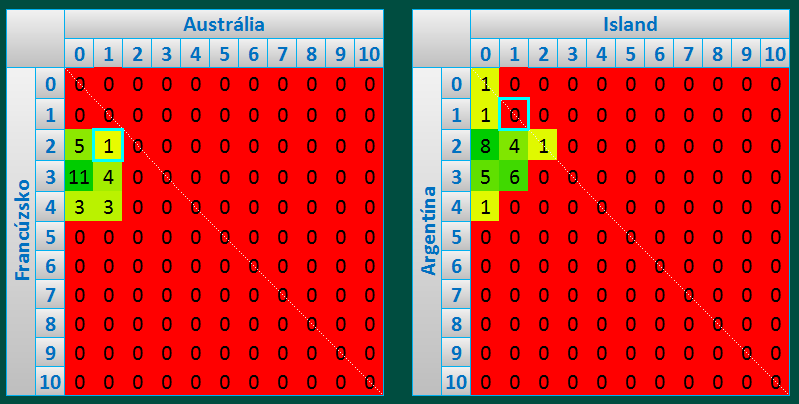Image resolution: width=799 pixels, height=404 pixels.
Task: Click row header 7 beside Francúzsko
Action: [49, 293]
